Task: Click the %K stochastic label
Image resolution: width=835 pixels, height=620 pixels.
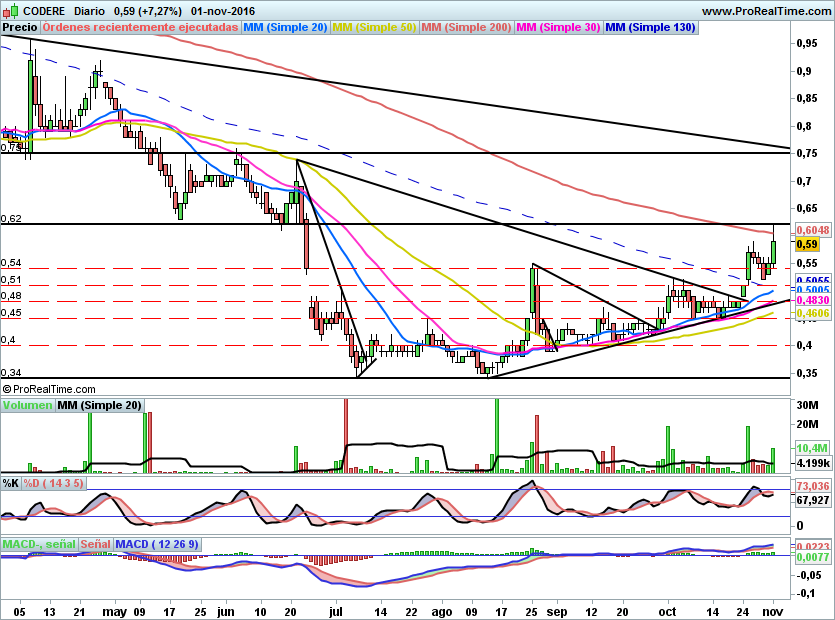Action: coord(11,483)
